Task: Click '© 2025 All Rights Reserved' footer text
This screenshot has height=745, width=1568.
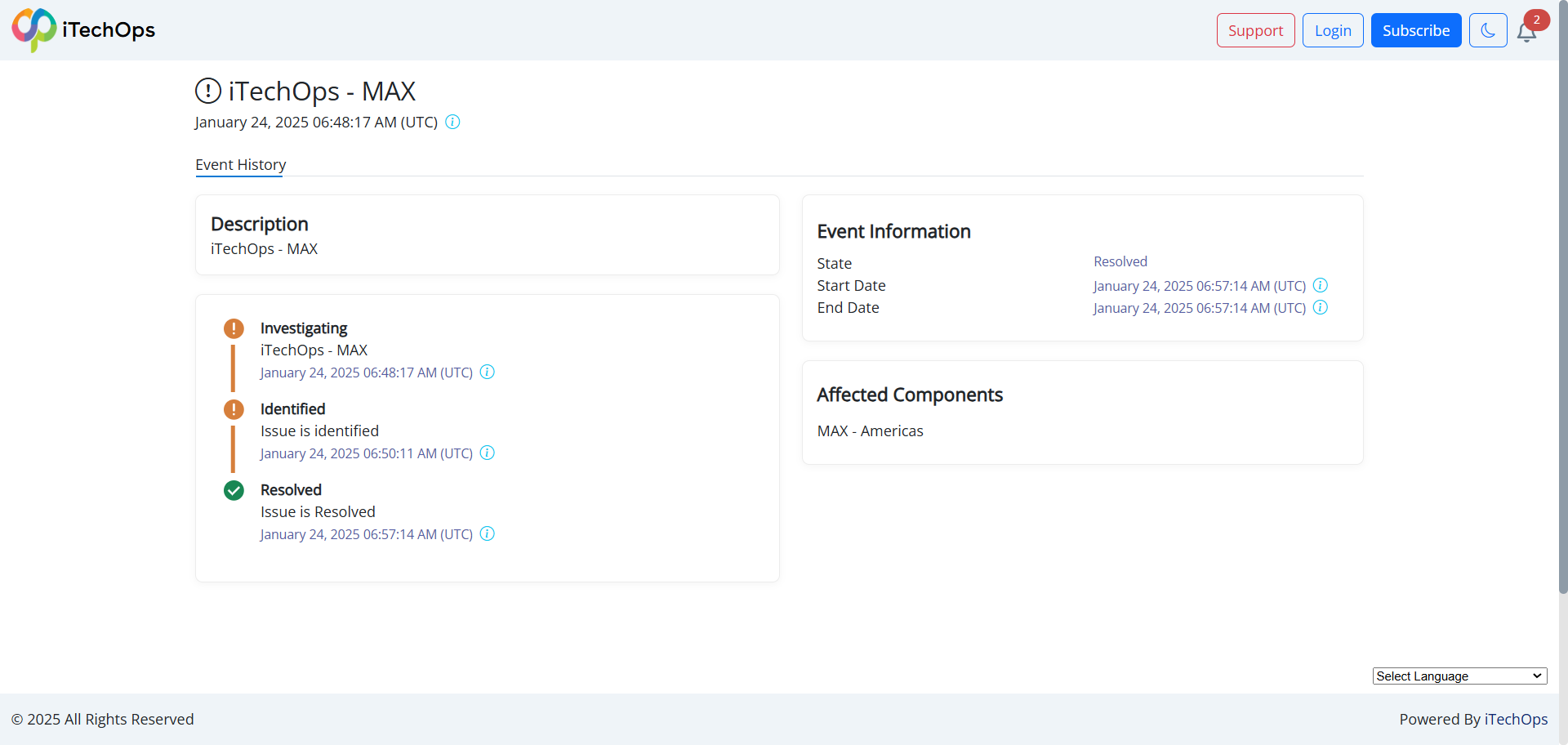Action: 103,720
